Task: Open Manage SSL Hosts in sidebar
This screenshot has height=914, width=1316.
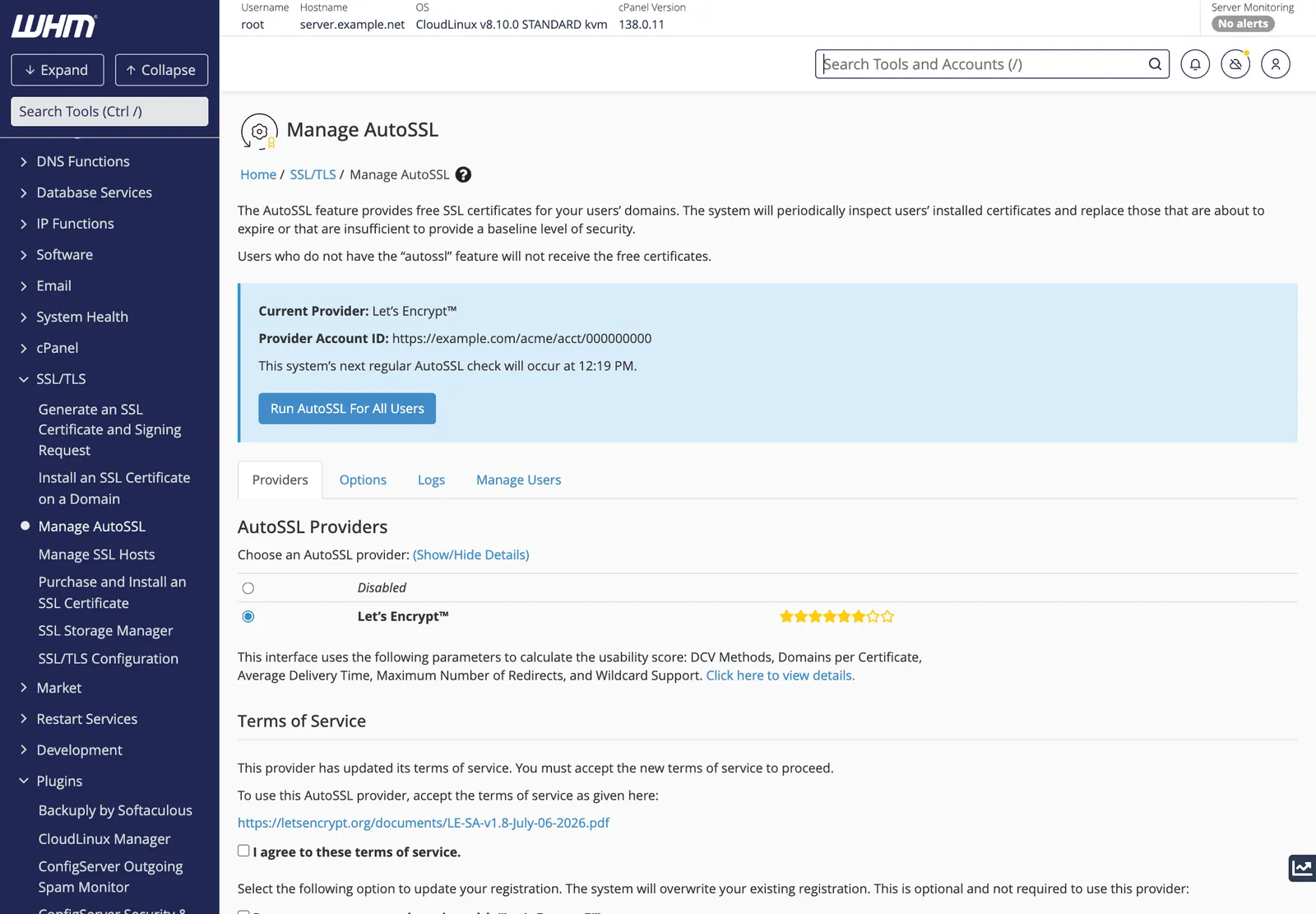Action: (97, 555)
